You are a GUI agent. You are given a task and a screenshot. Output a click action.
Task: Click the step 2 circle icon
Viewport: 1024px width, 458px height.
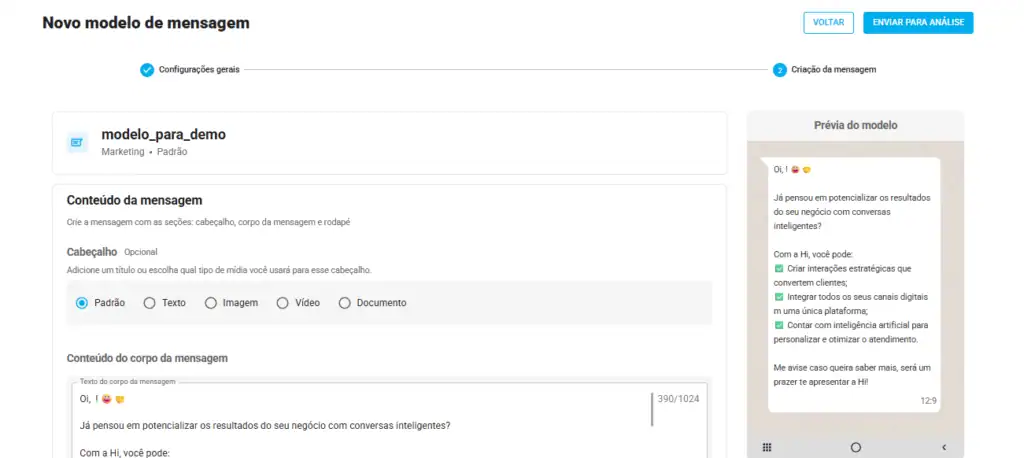[x=779, y=70]
